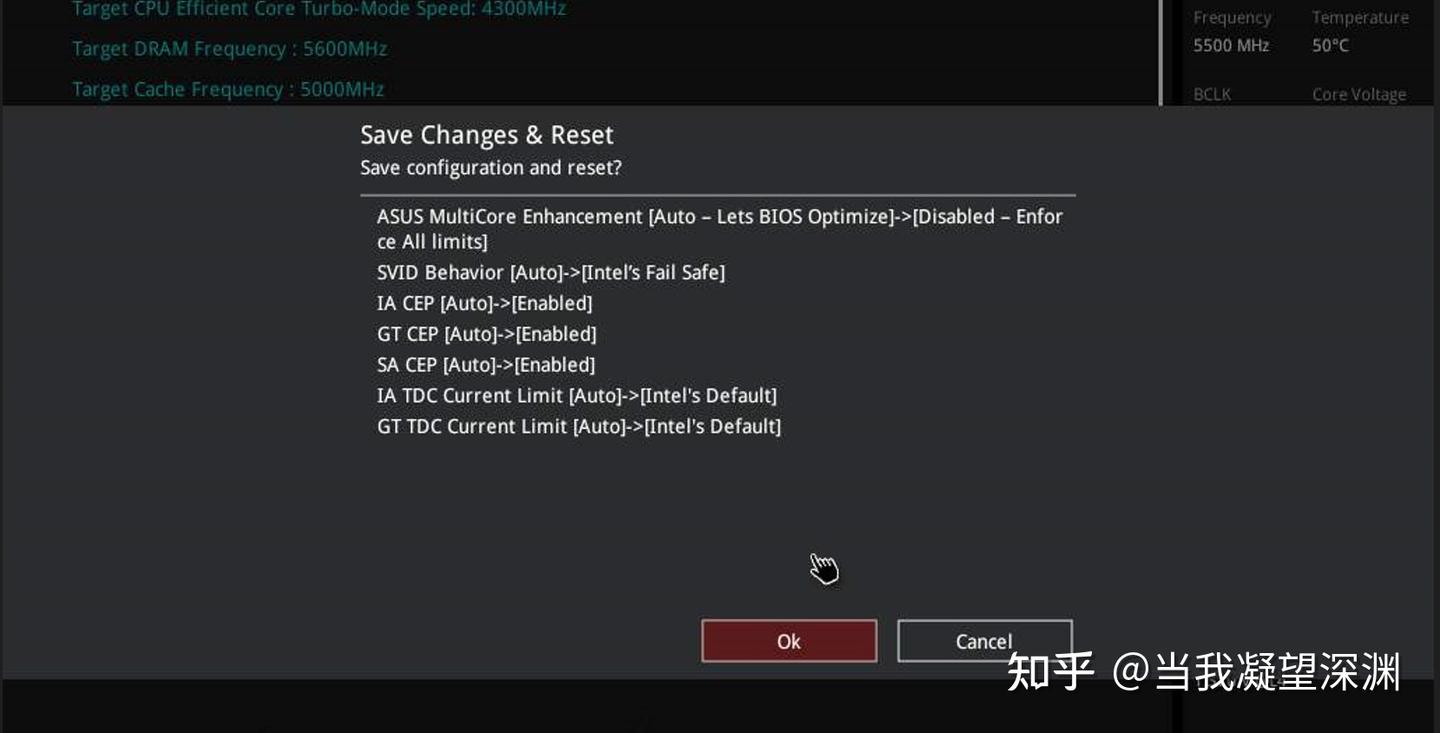Click the GT CEP Enabled change line
The height and width of the screenshot is (733, 1440).
pos(487,334)
